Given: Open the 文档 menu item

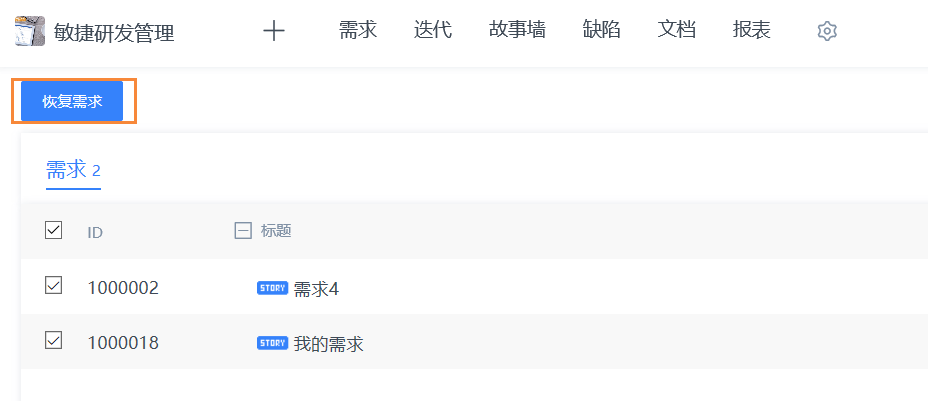Looking at the screenshot, I should pos(676,30).
